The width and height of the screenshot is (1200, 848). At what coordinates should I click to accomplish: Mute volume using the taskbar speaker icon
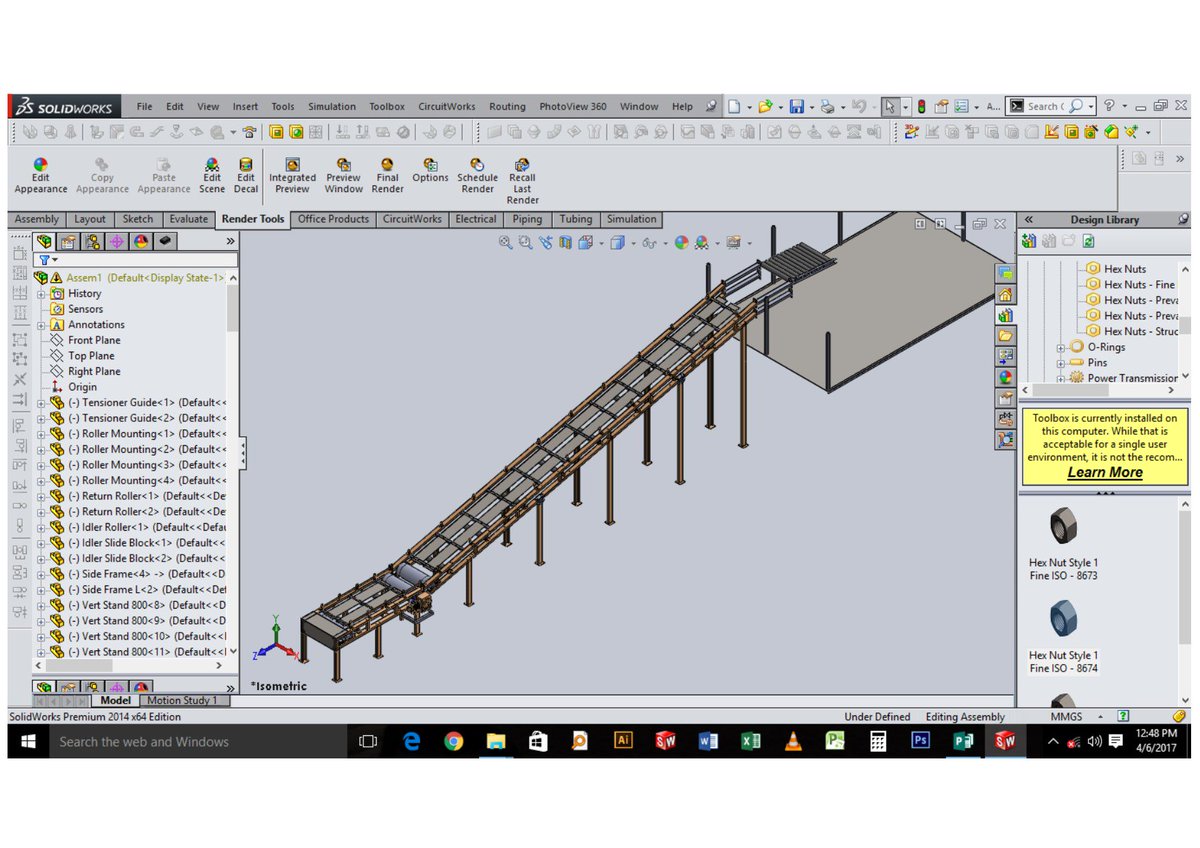(x=1093, y=741)
